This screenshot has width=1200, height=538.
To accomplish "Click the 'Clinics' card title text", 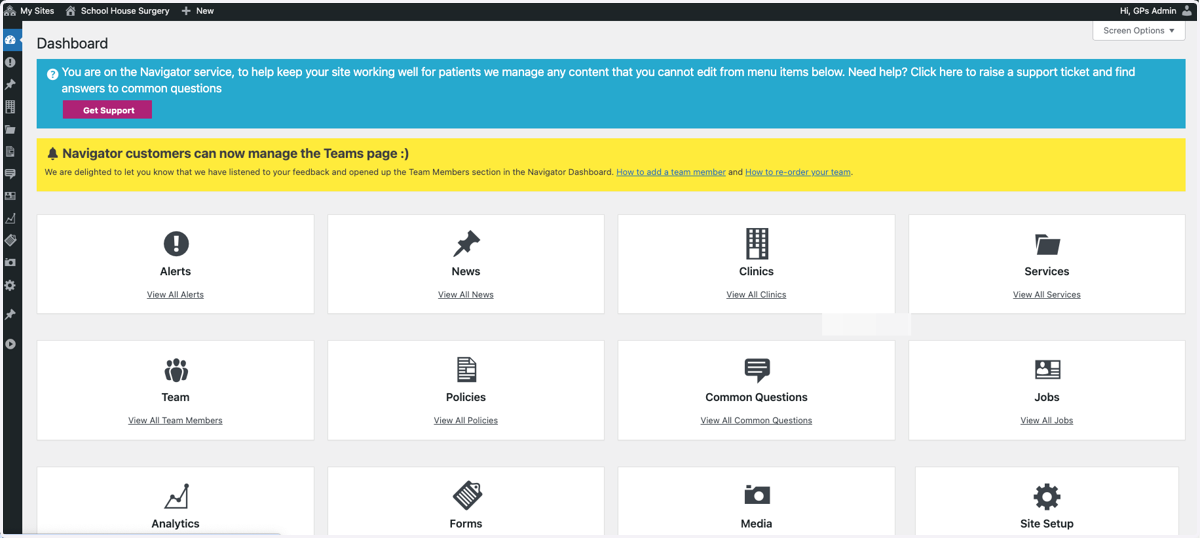I will click(757, 271).
